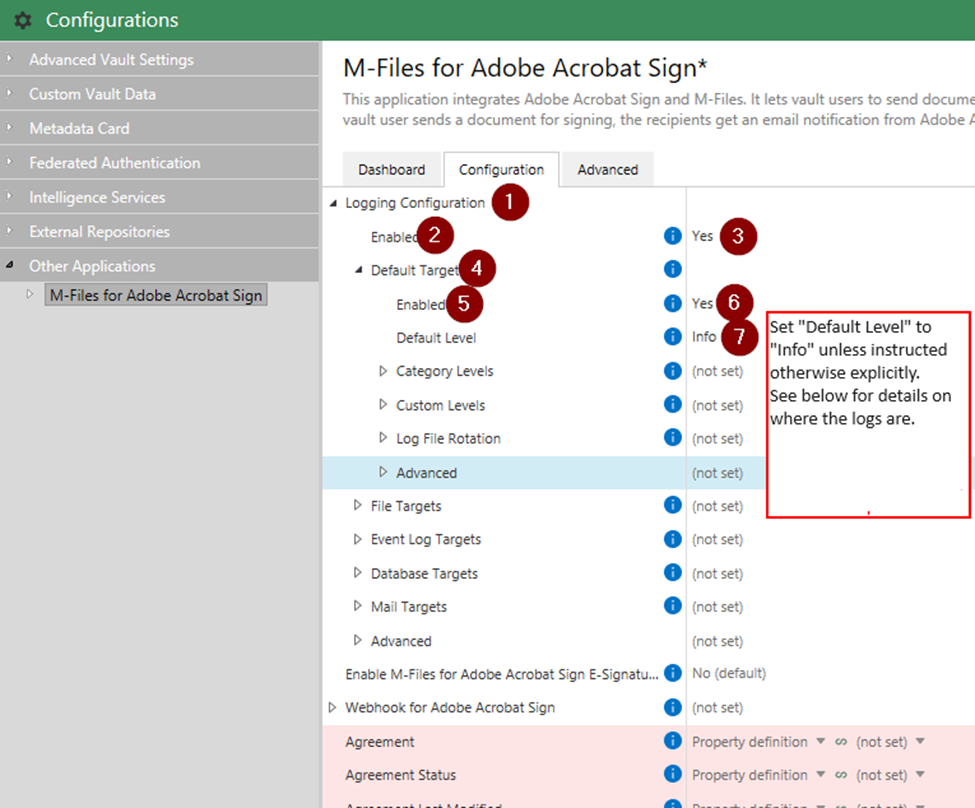Click (not set) value of Mail Targets
Image resolution: width=975 pixels, height=808 pixels.
pyautogui.click(x=718, y=606)
